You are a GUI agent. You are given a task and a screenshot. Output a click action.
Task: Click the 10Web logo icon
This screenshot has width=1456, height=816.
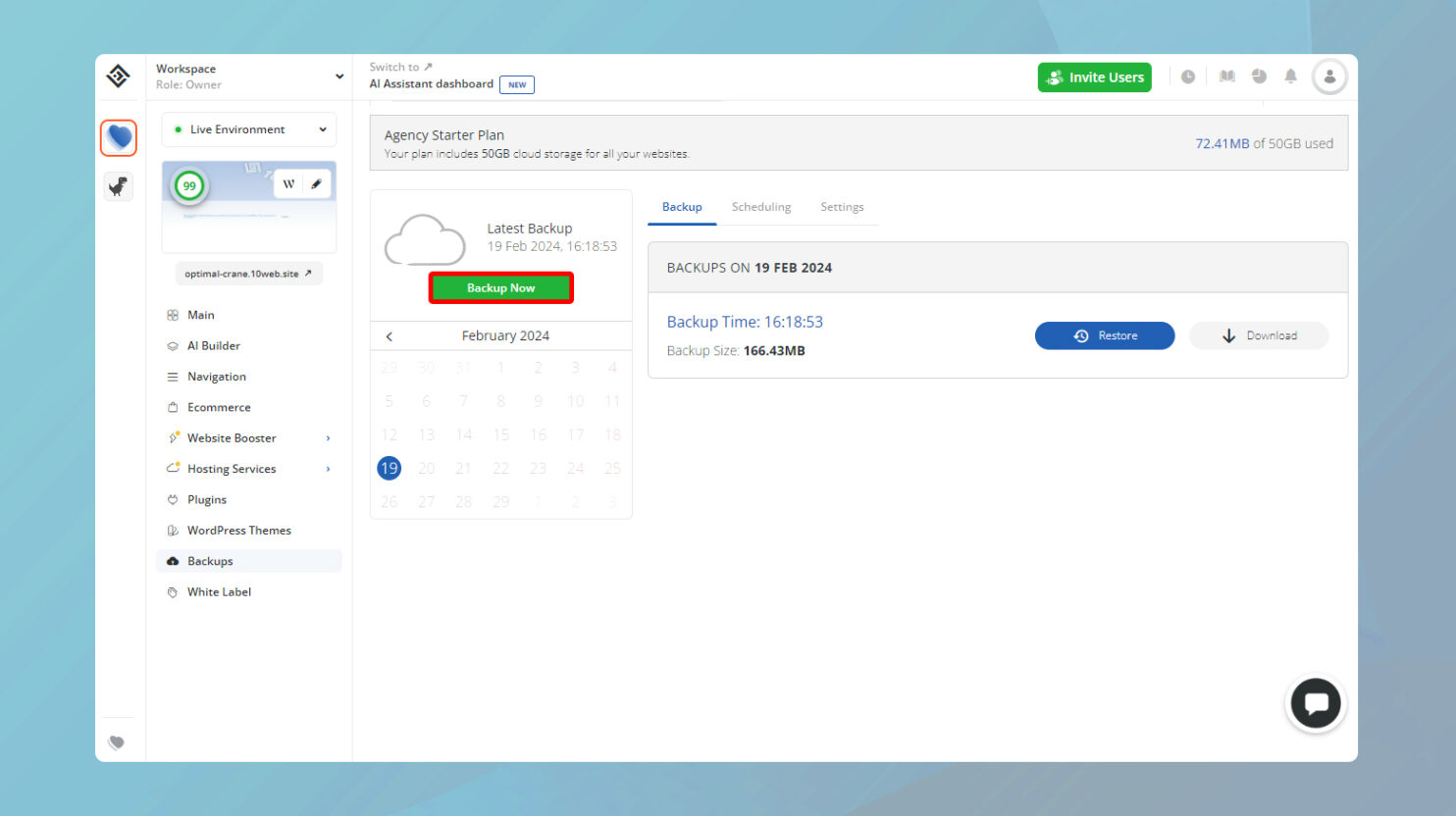119,76
